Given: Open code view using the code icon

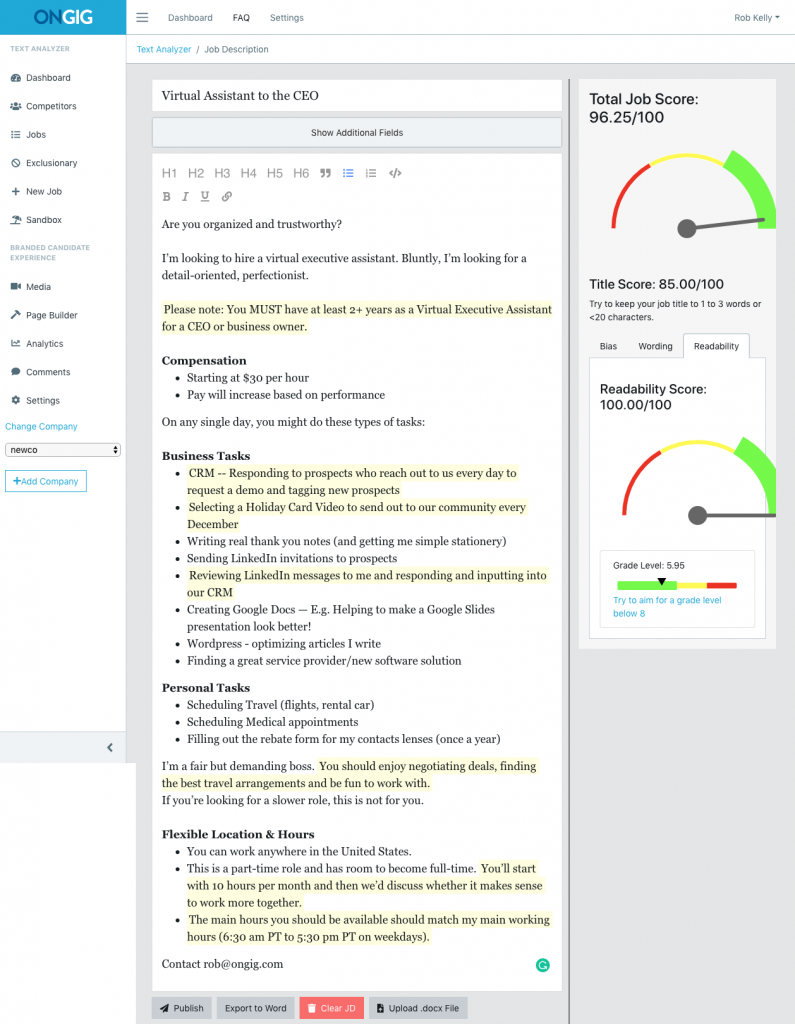Looking at the screenshot, I should tap(395, 173).
